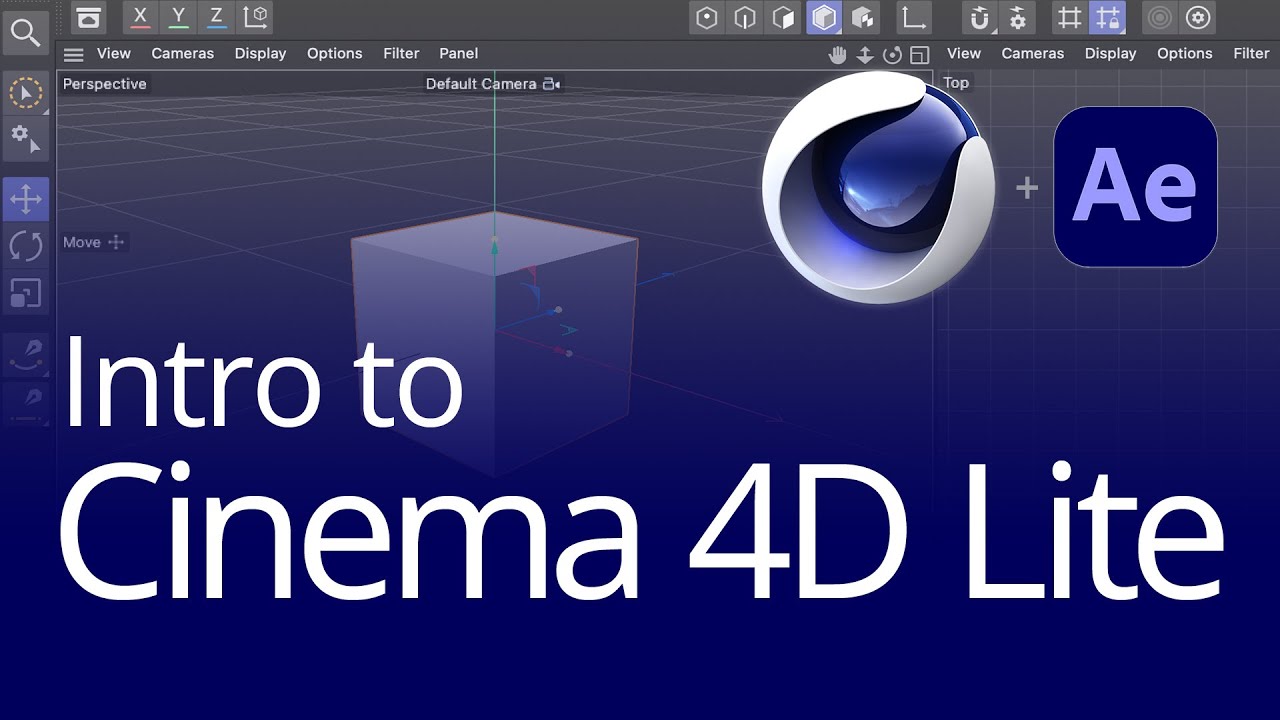This screenshot has height=720, width=1280.
Task: Open Cameras menu in Perspective viewport
Action: tap(182, 53)
